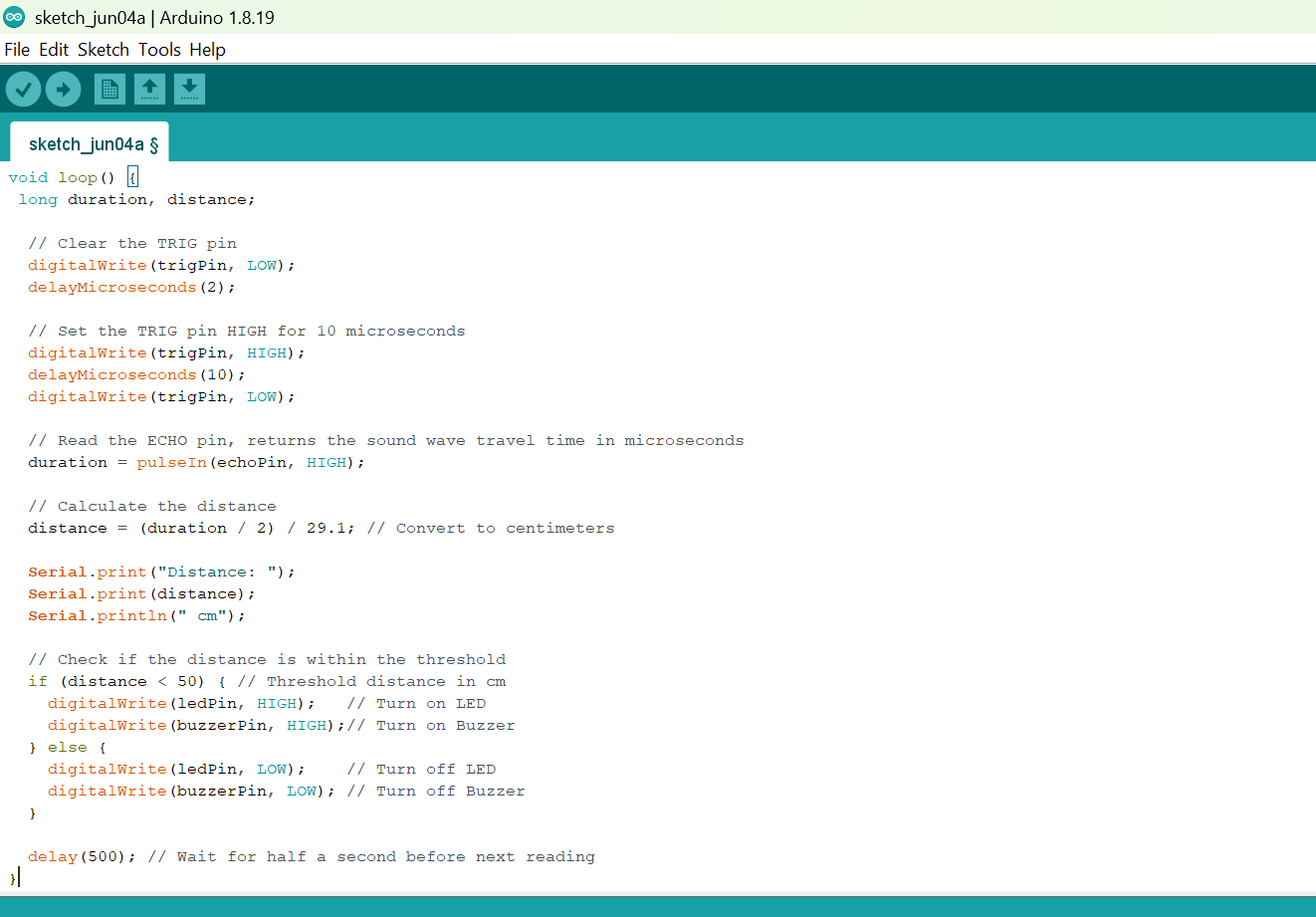
Task: Save the sketch with the Save icon
Action: [190, 90]
